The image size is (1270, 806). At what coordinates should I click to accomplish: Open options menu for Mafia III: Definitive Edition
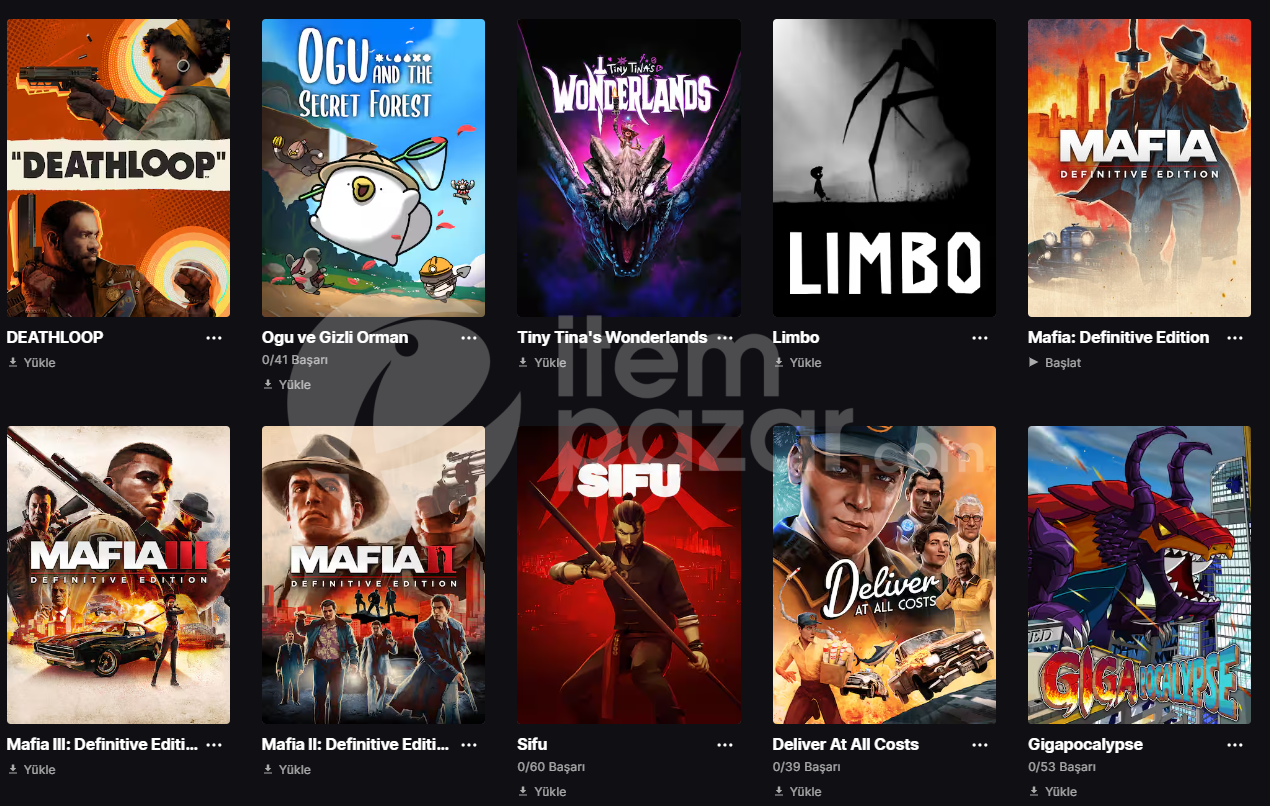214,745
